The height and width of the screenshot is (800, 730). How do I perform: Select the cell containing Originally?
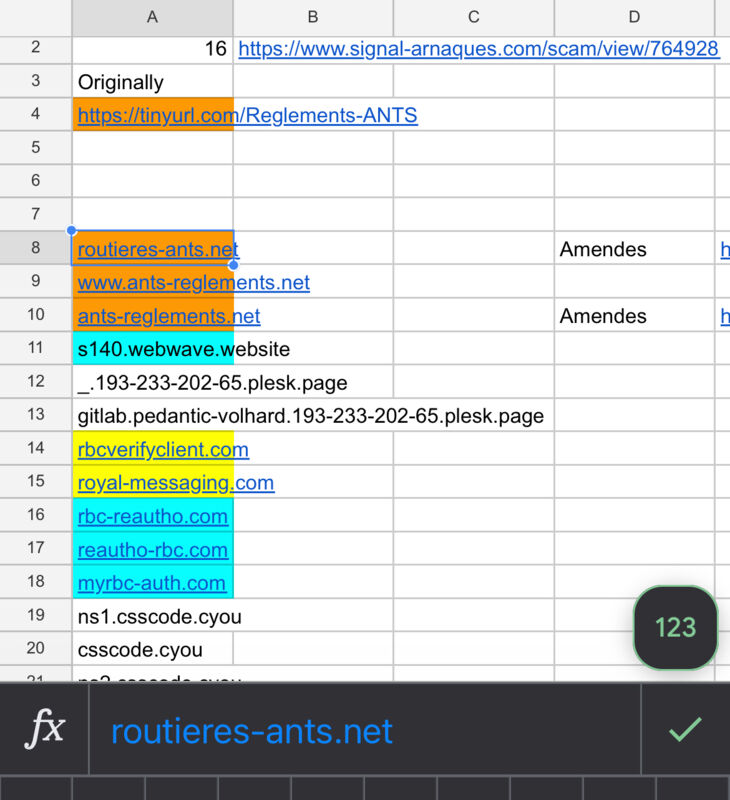pos(153,81)
